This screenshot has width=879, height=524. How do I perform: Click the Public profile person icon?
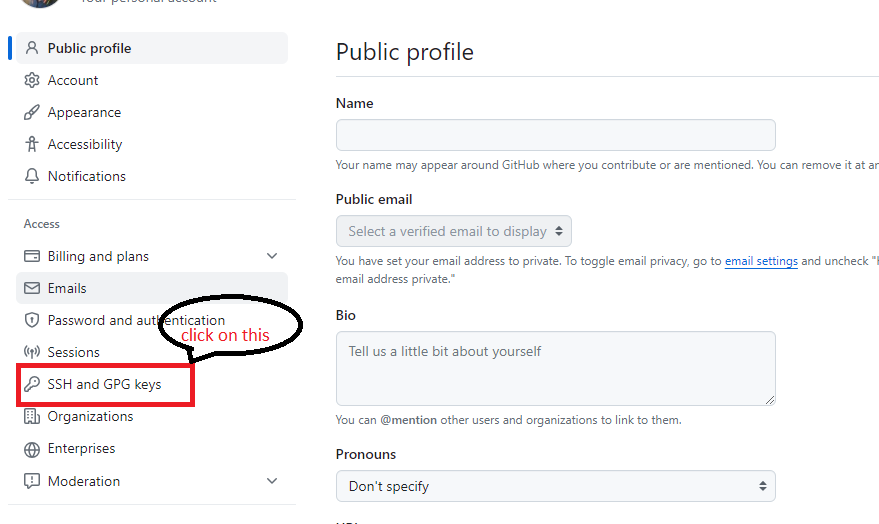click(x=32, y=48)
